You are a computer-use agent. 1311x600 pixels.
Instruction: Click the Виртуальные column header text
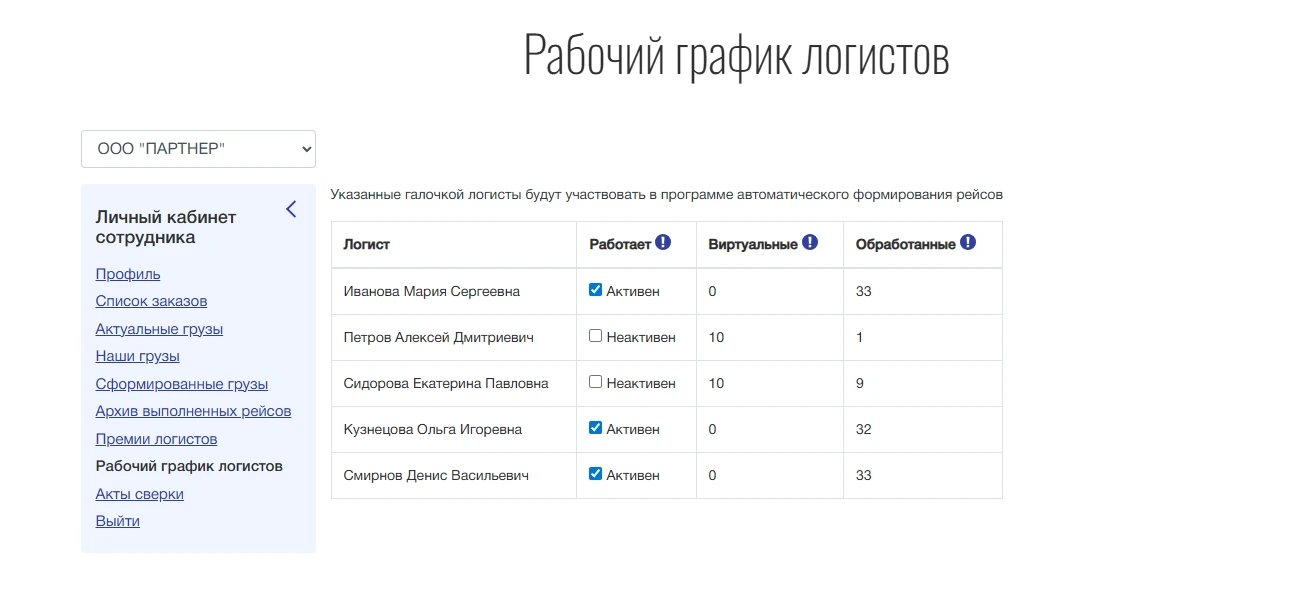(753, 244)
